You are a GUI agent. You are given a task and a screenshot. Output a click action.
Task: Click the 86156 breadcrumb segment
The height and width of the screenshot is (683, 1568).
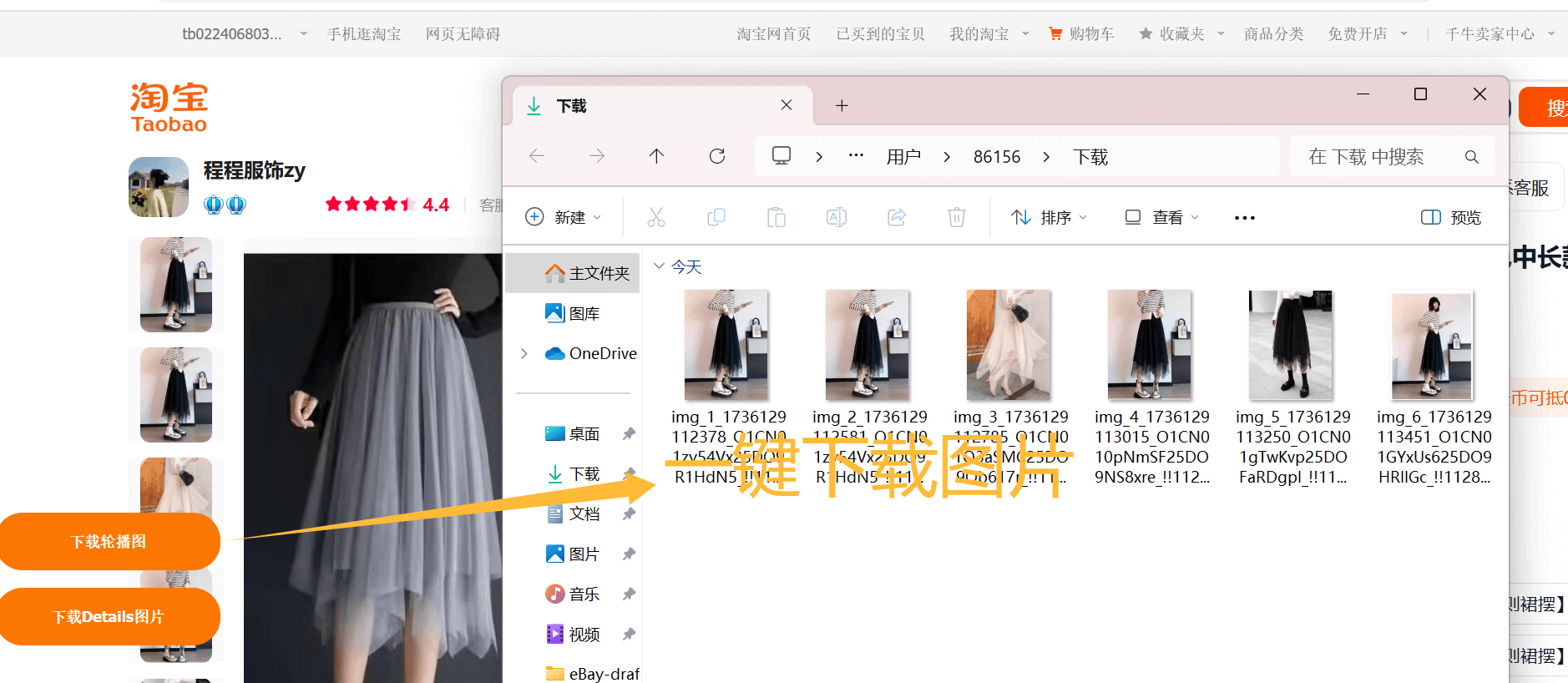pyautogui.click(x=997, y=157)
